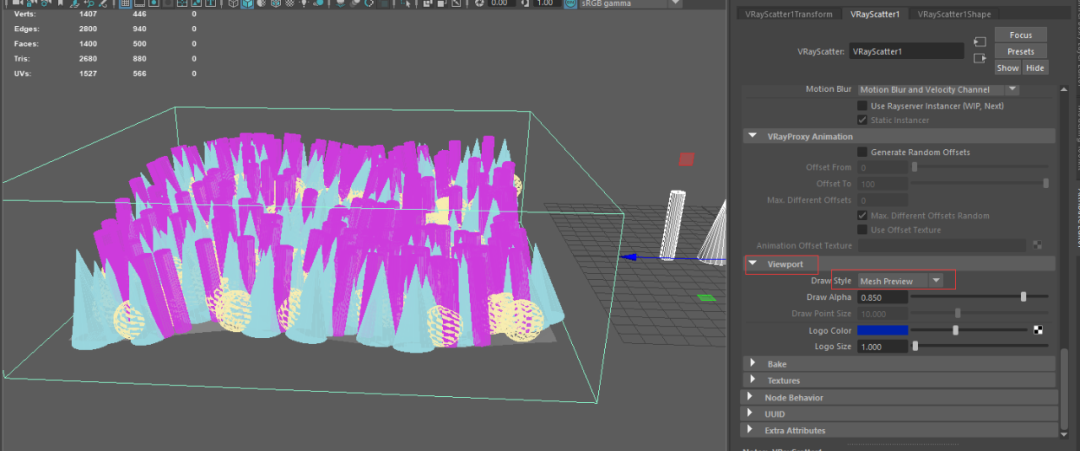Click the Draw Alpha value field
The image size is (1080, 451).
coord(883,297)
